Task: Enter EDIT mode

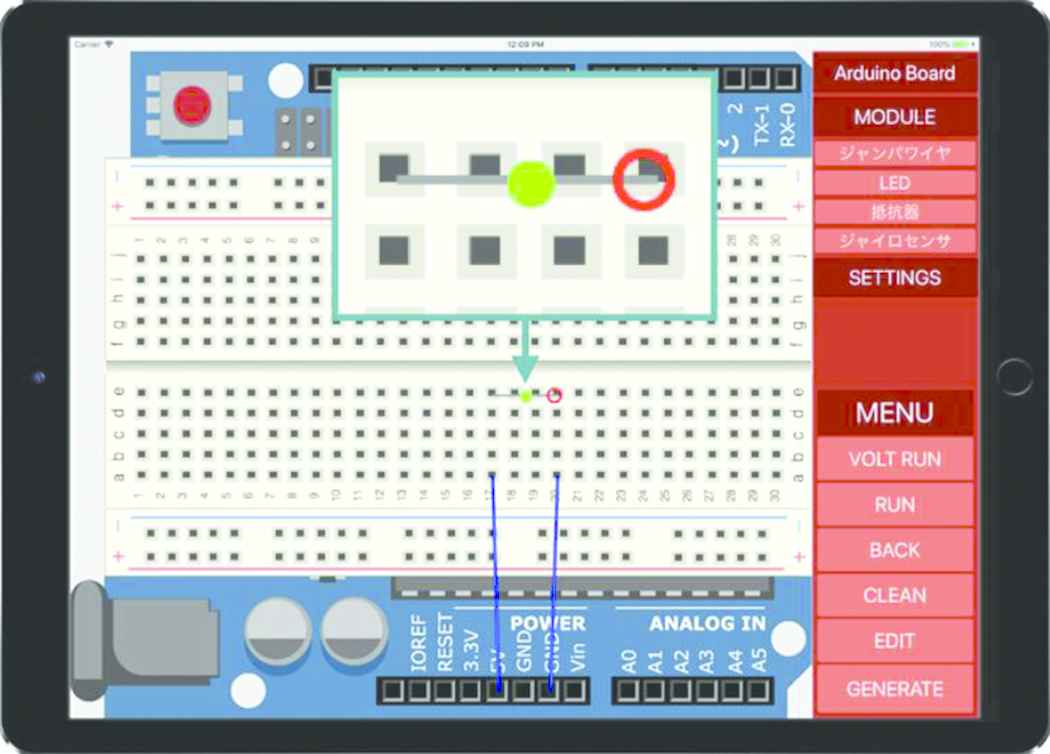Action: point(895,641)
